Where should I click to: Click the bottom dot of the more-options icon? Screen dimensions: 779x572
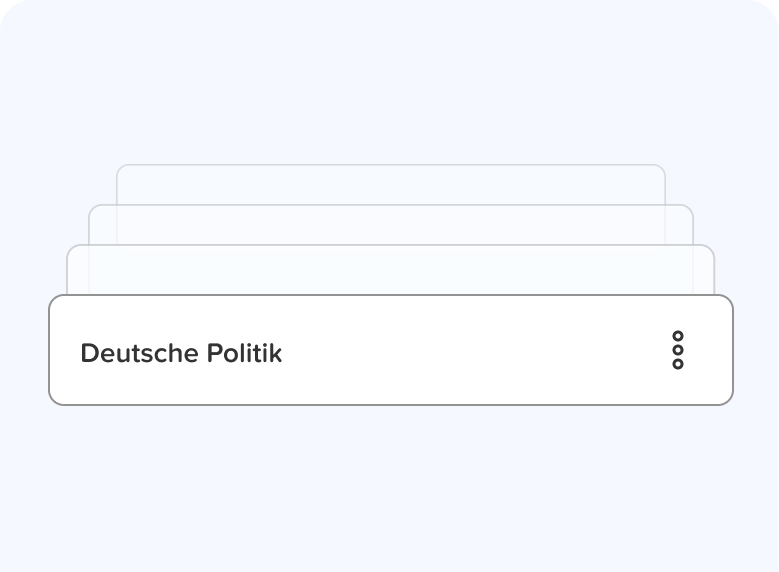(678, 364)
